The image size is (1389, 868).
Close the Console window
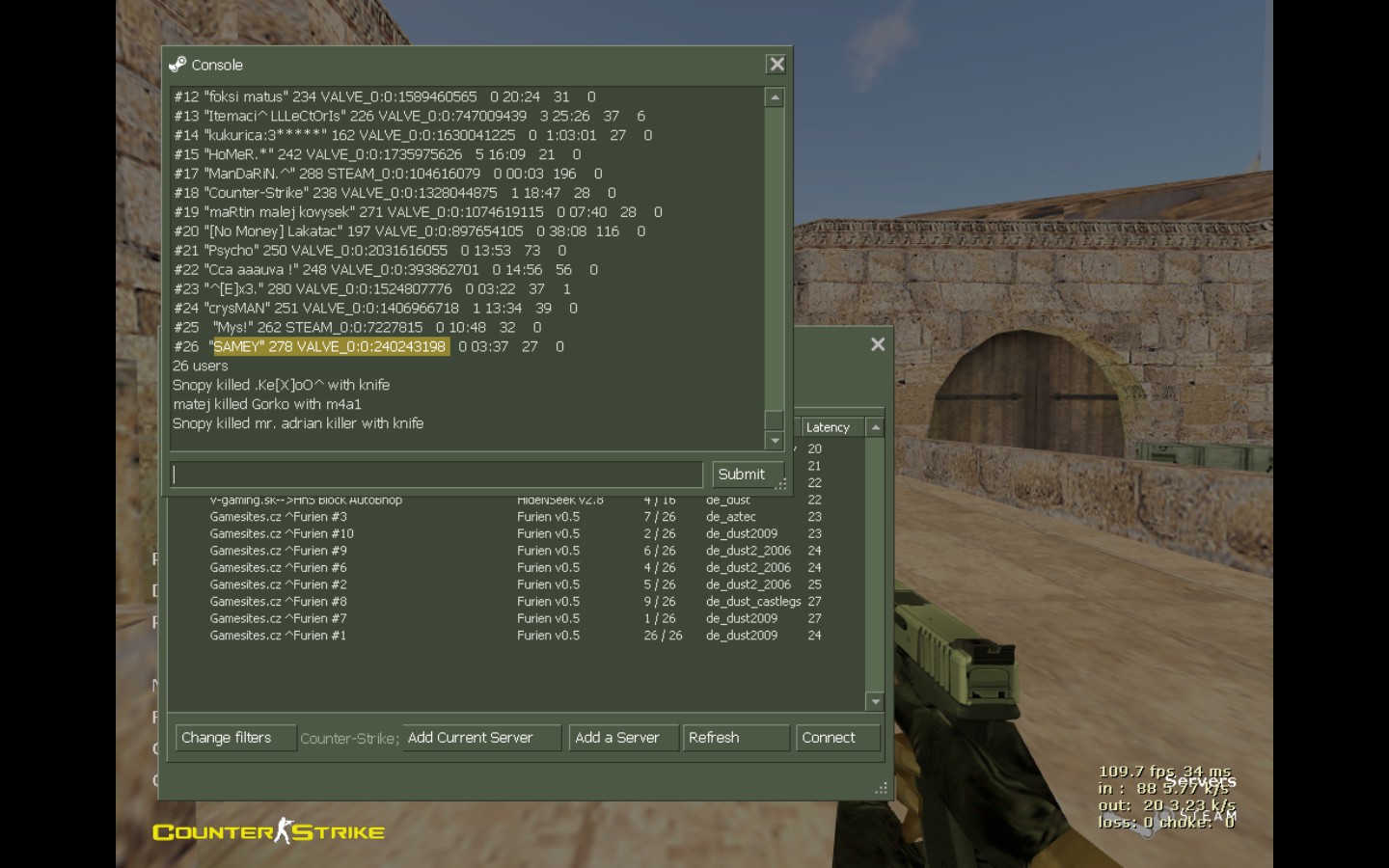click(x=776, y=65)
